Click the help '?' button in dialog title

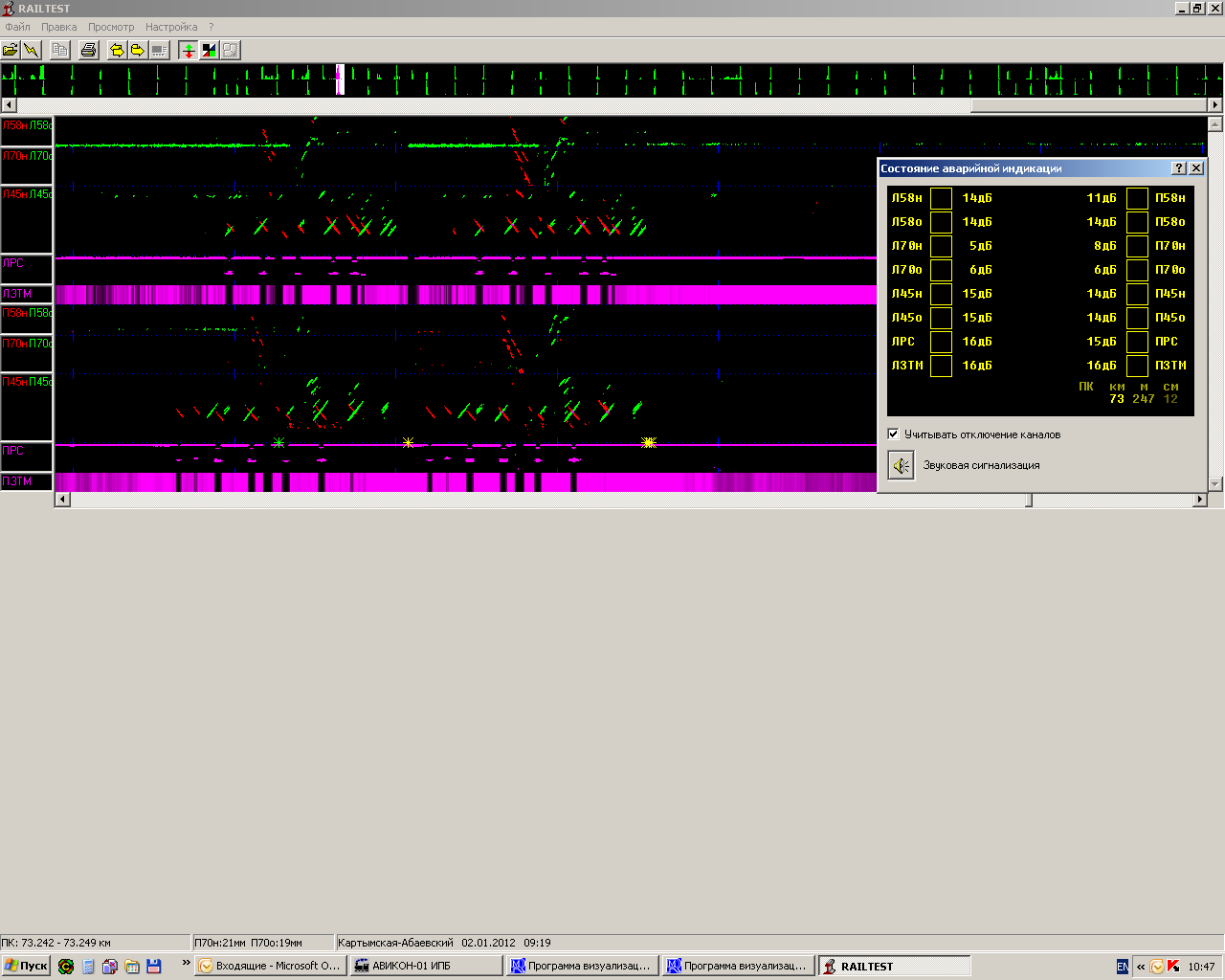coord(1179,168)
